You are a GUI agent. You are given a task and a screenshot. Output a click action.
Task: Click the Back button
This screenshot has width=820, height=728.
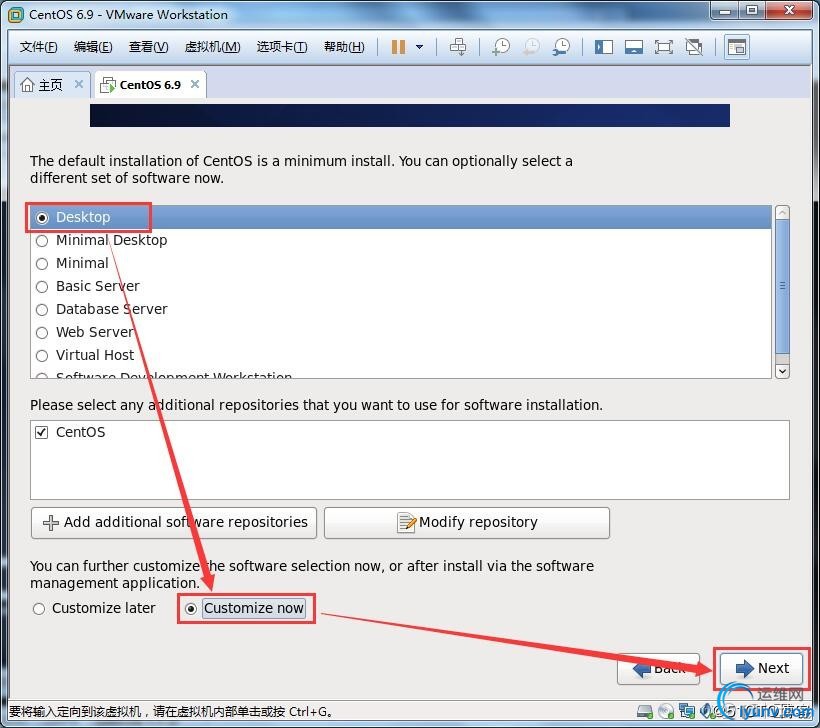658,668
